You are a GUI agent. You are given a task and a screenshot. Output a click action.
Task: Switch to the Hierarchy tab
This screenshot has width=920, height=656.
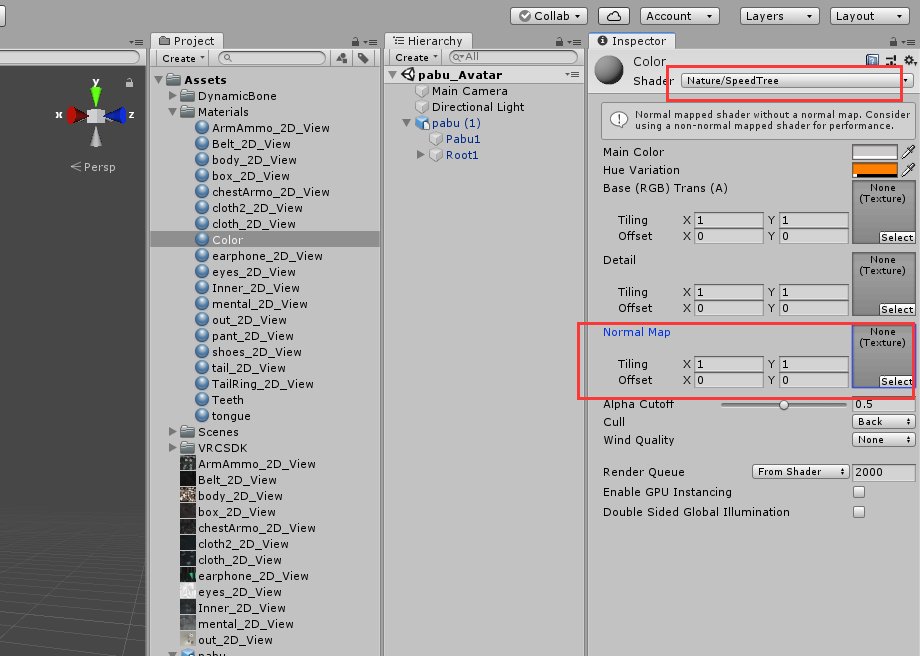(428, 40)
